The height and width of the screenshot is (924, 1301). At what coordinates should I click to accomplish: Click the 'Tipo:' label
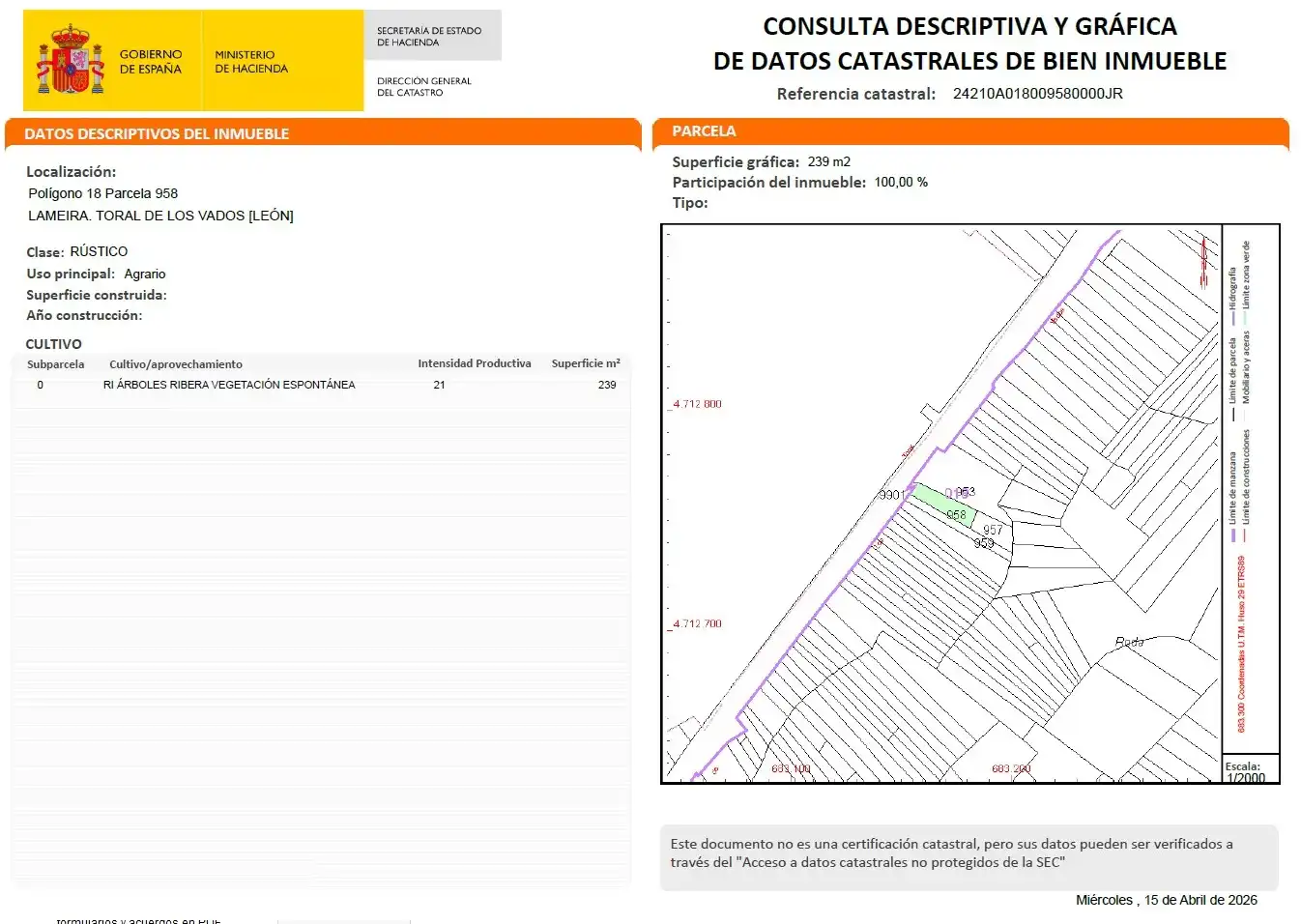pos(690,202)
